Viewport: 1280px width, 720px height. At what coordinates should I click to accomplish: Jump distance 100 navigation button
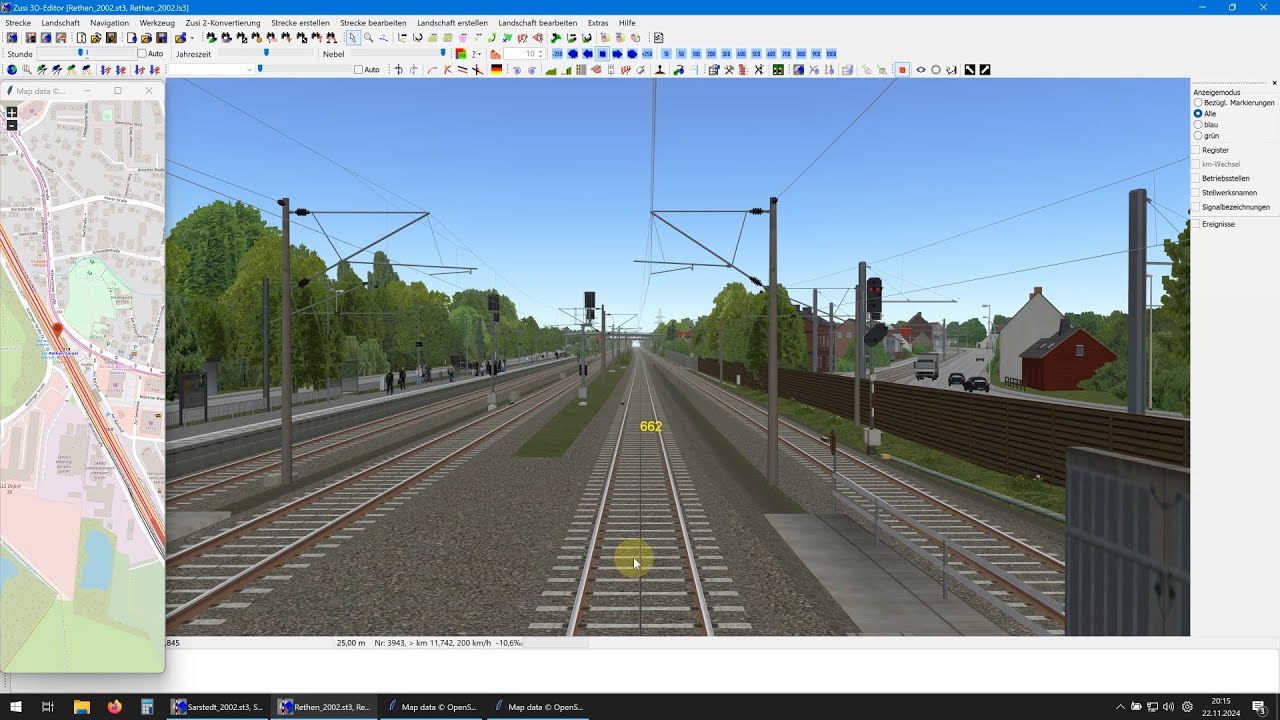tap(696, 54)
